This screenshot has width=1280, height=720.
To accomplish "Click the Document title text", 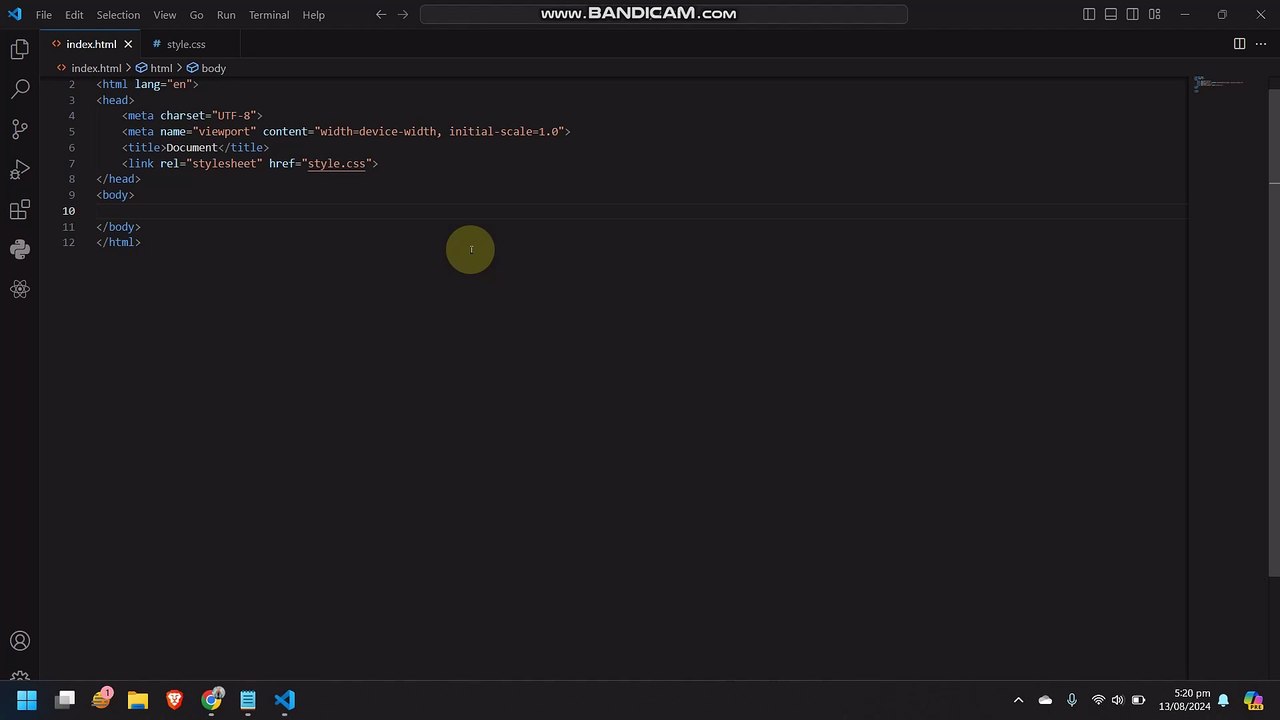I will (191, 147).
